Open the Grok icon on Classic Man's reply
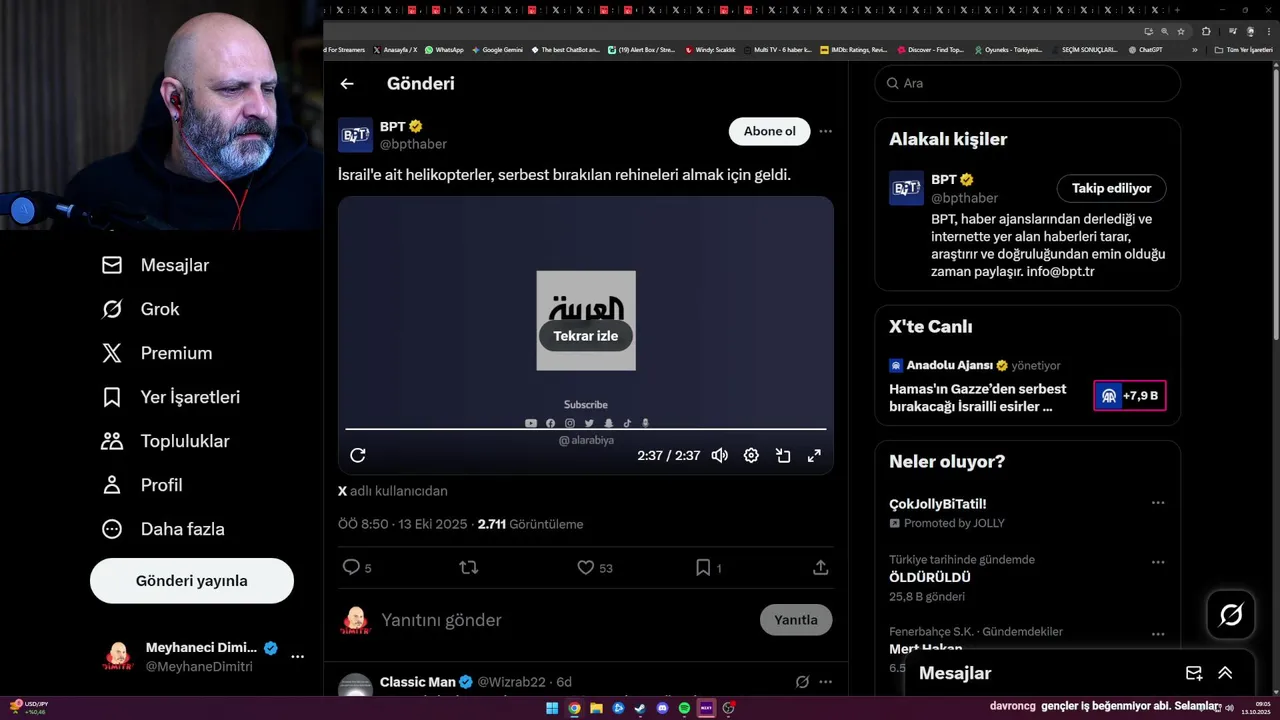Image resolution: width=1280 pixels, height=720 pixels. (801, 682)
